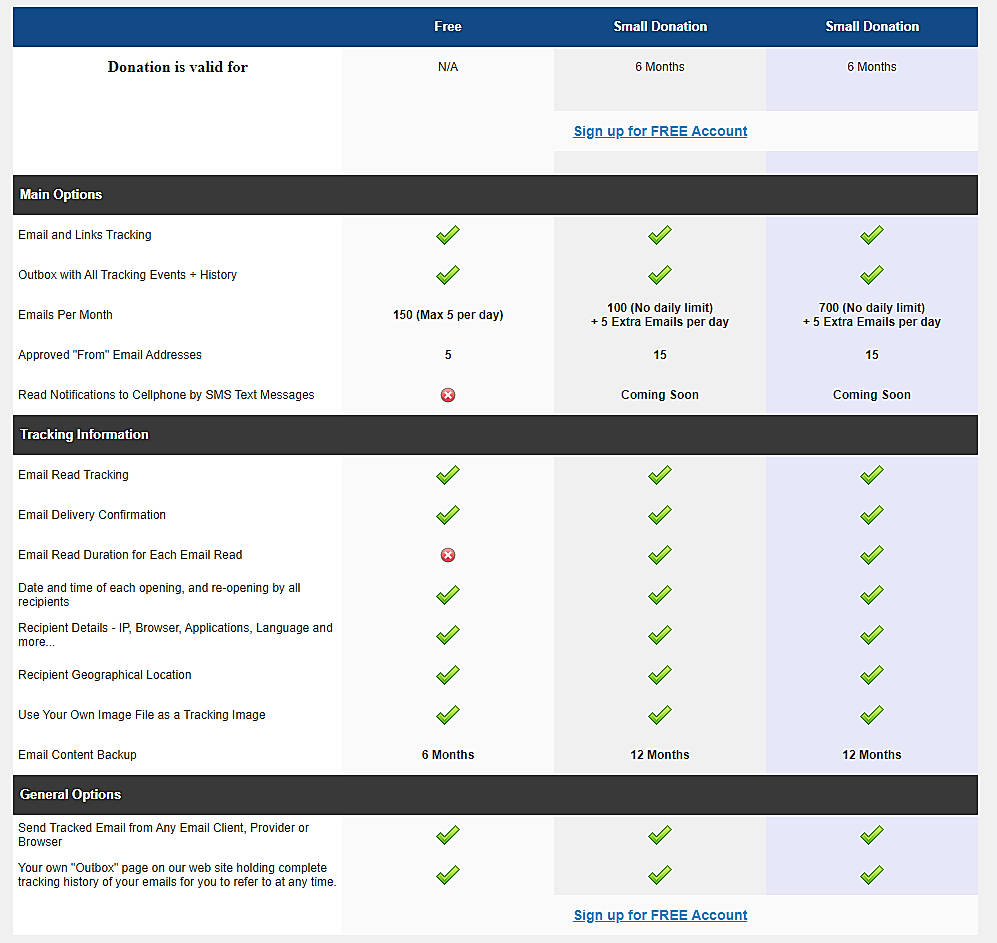The width and height of the screenshot is (997, 943).
Task: Select the Small Donation header above the 700-email column
Action: pyautogui.click(x=872, y=26)
